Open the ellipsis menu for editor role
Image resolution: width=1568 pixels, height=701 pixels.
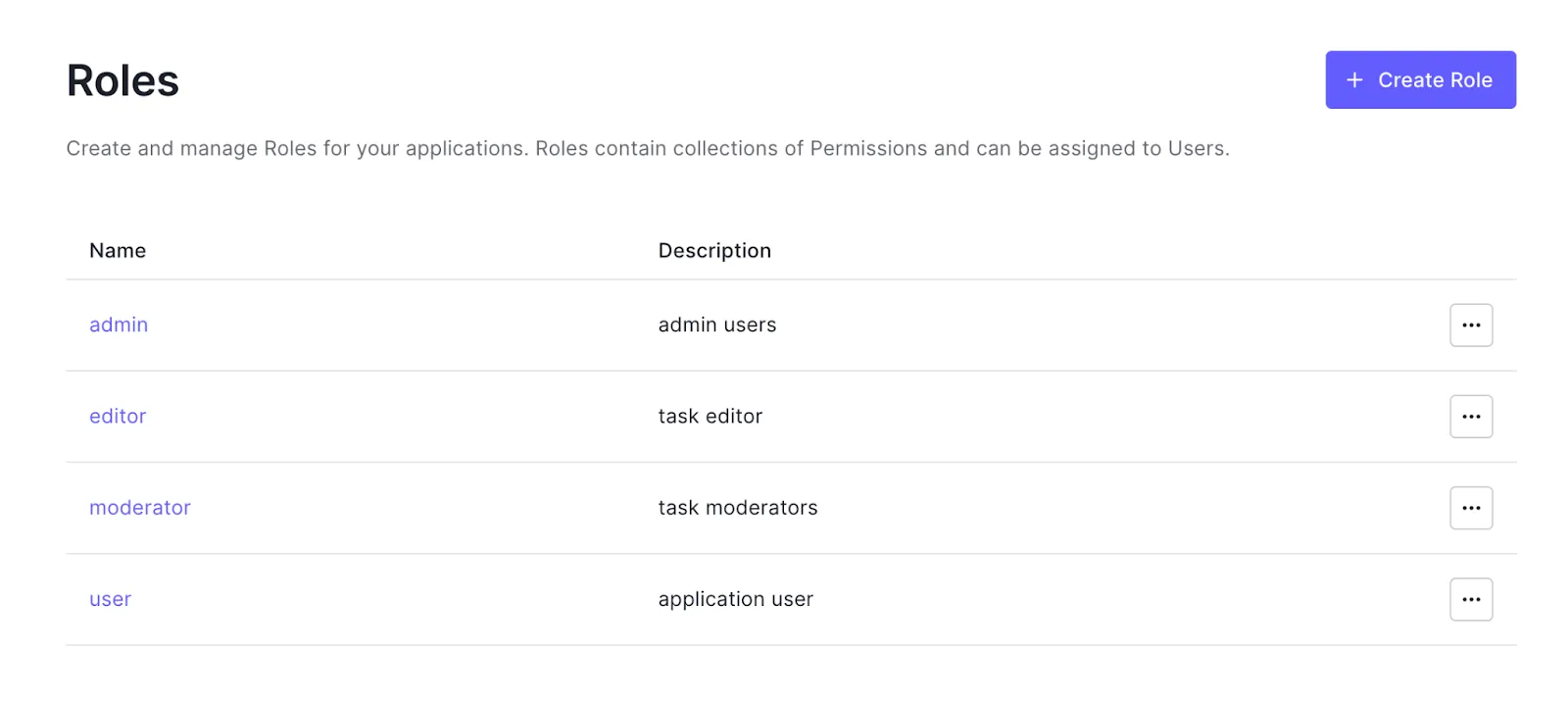1470,416
